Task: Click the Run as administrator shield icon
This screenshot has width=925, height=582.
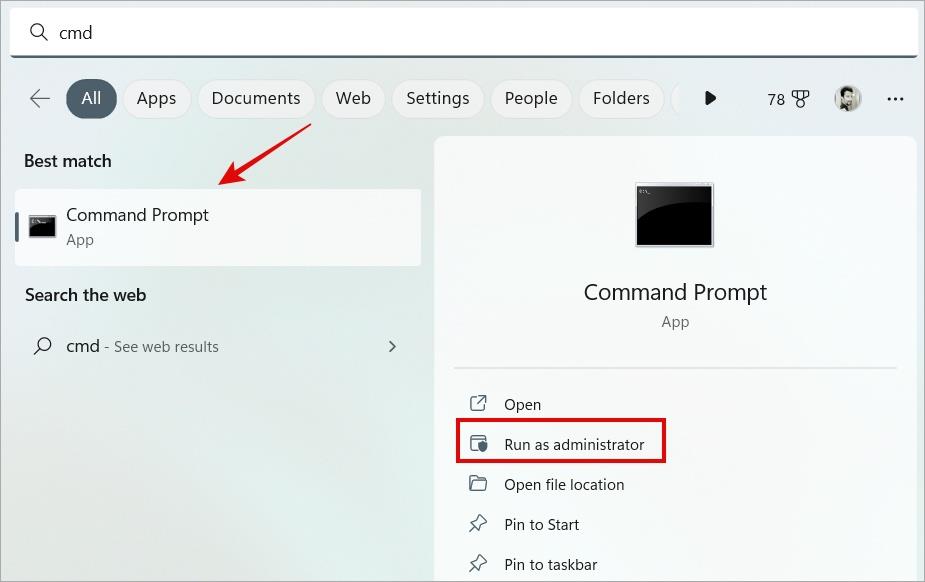Action: [x=478, y=443]
